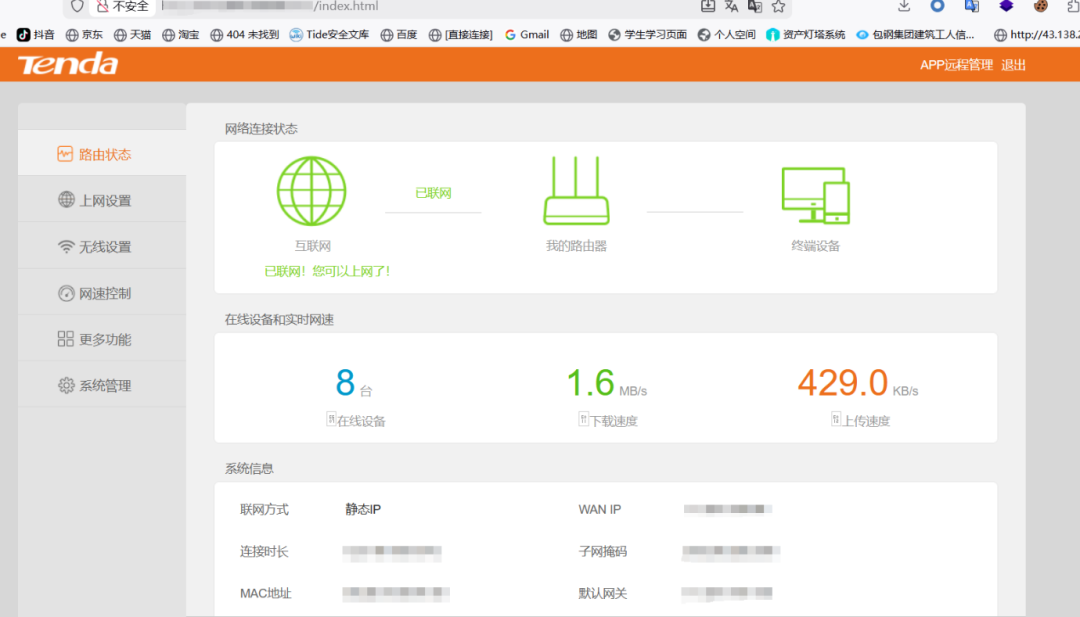Click the cookie extension icon
The width and height of the screenshot is (1080, 617).
(1041, 6)
